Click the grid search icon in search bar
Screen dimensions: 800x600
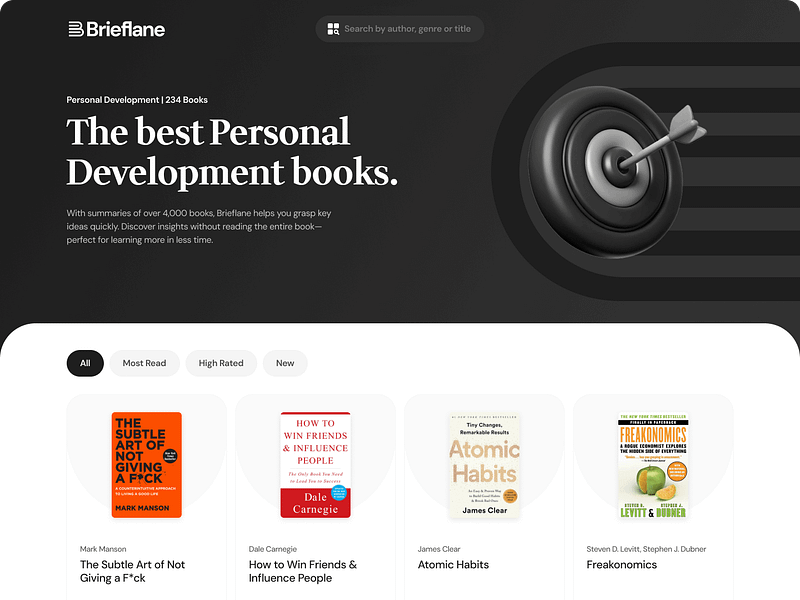(x=333, y=29)
